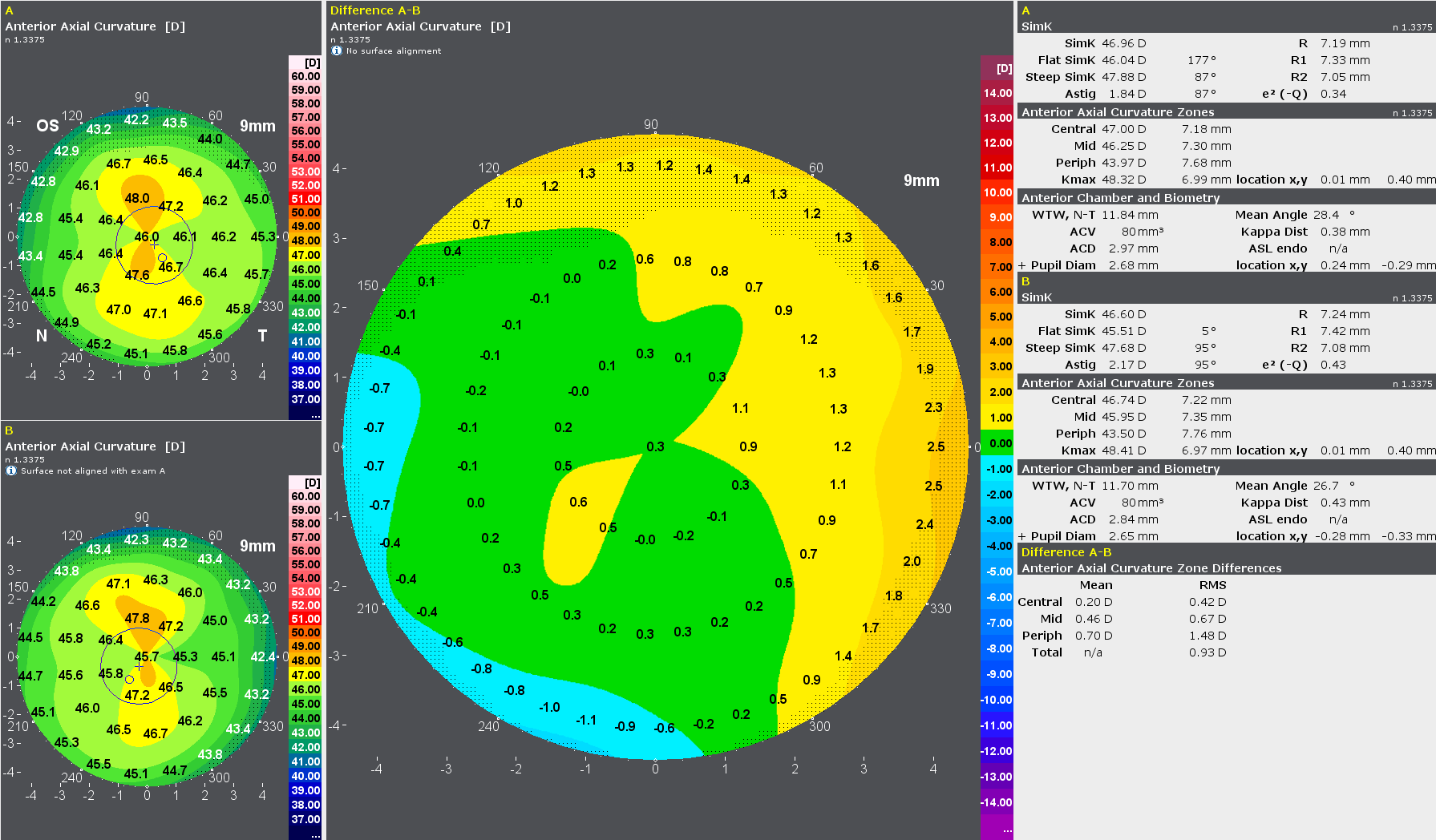Viewport: 1436px width, 840px height.
Task: Click the 2.4 value on the Difference map
Action: coord(924,524)
